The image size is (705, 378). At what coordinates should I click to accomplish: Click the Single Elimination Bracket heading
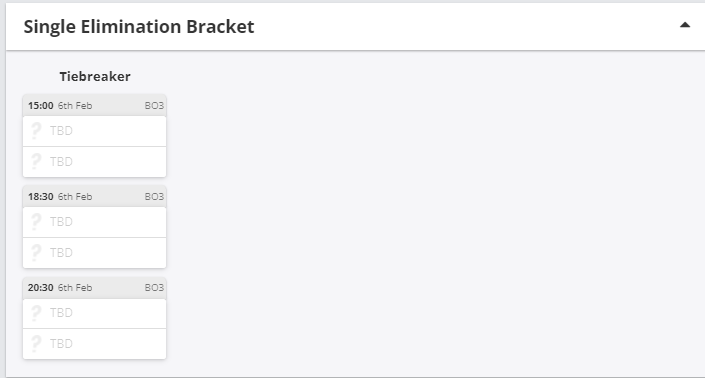point(139,27)
